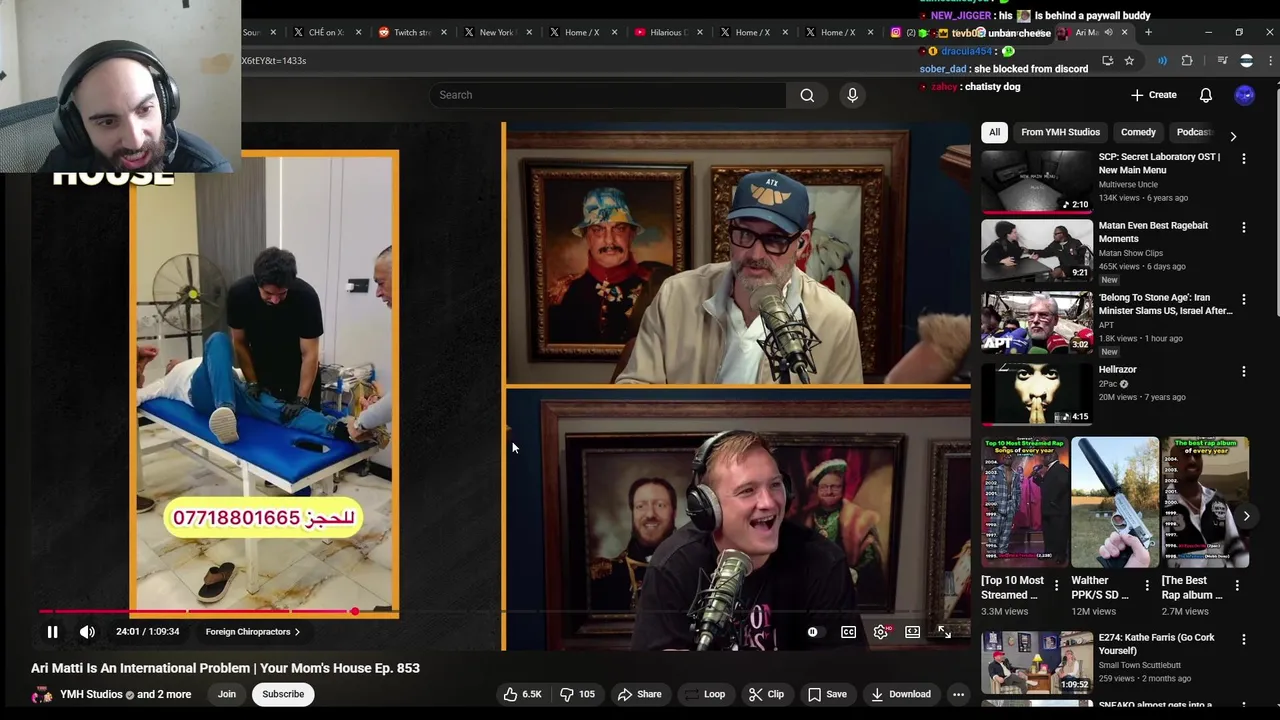Open options for Matan Even Ragebait video
This screenshot has width=1280, height=720.
pyautogui.click(x=1244, y=228)
